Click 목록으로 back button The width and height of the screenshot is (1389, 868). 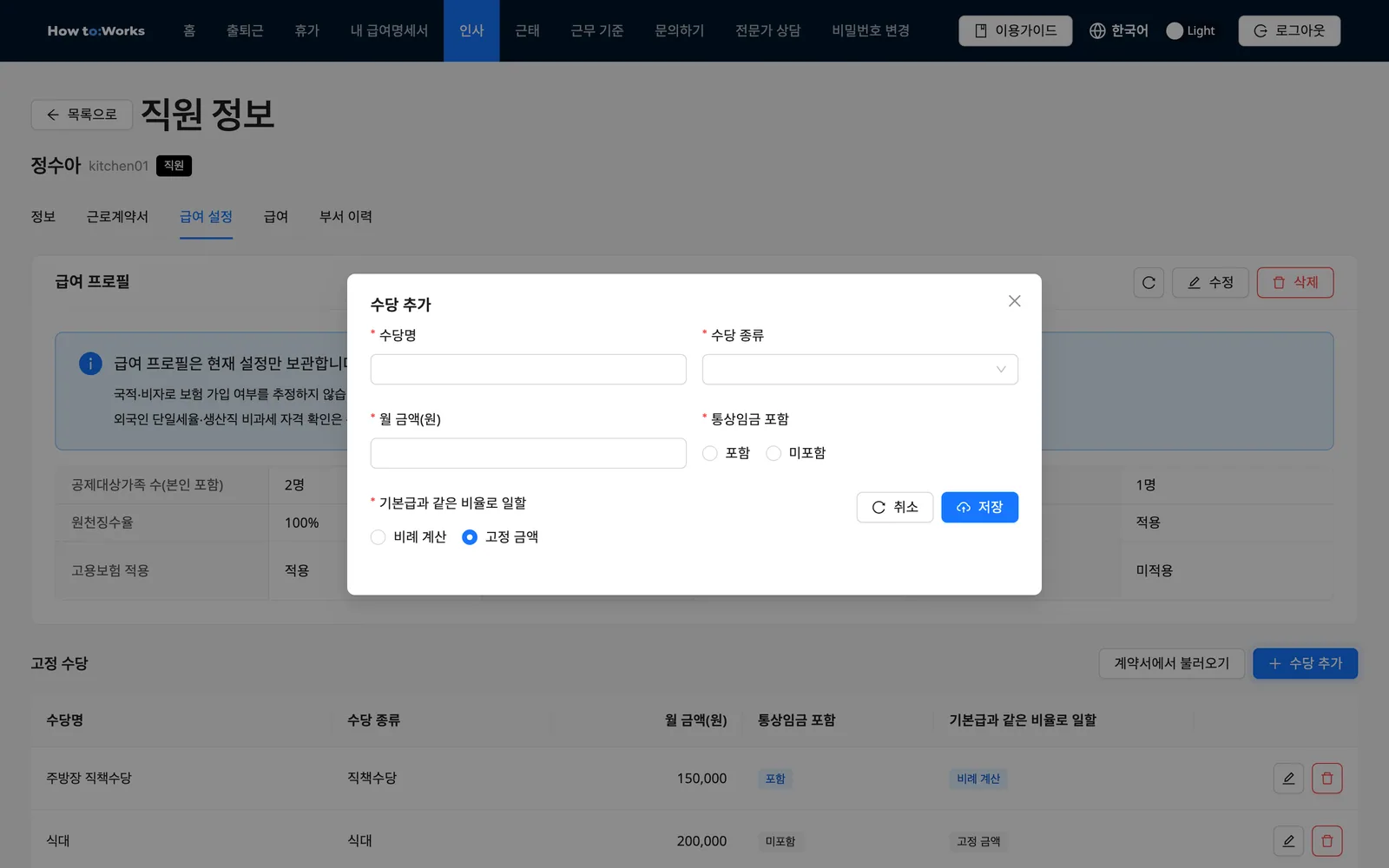click(82, 115)
